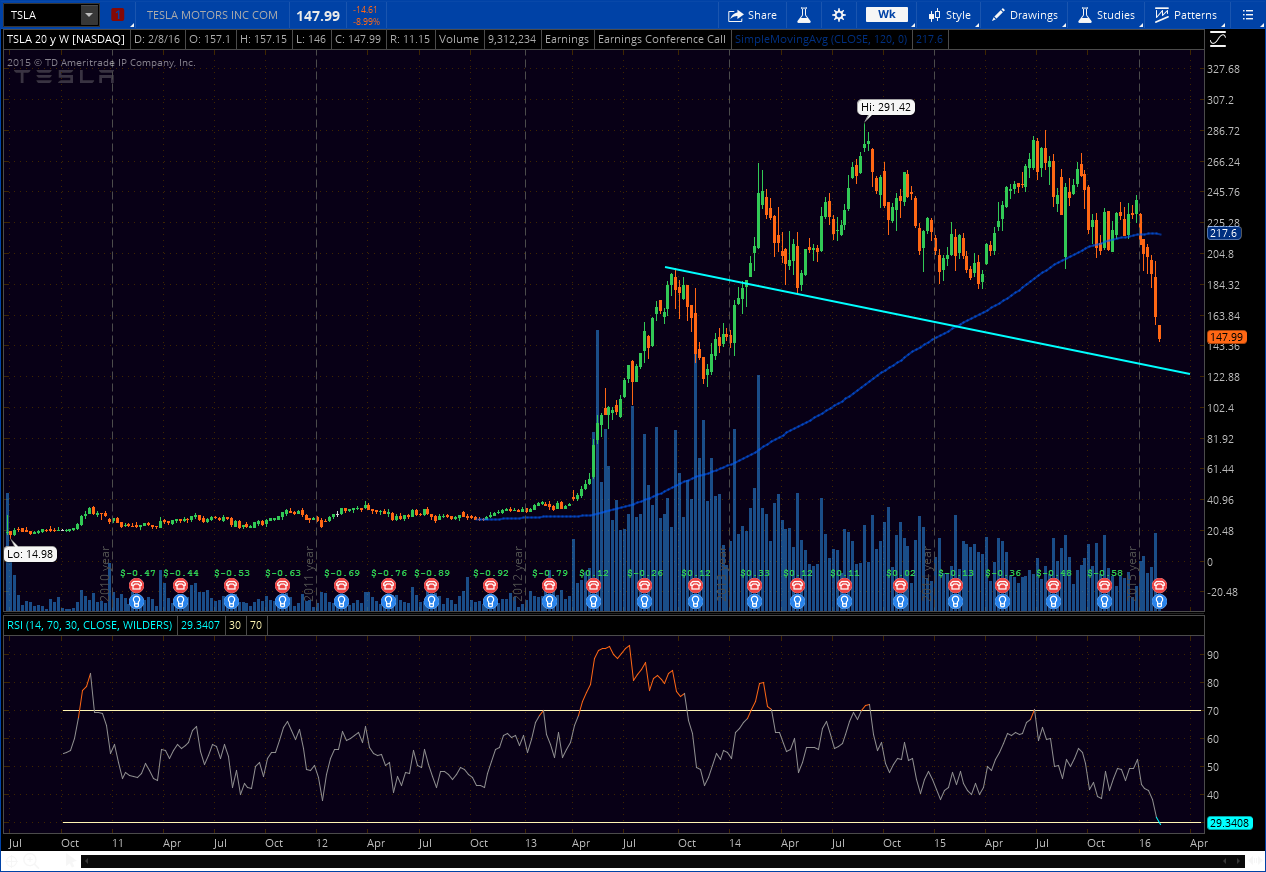The width and height of the screenshot is (1266, 872).
Task: Click the earnings phone icon under $-0.58
Action: (x=1104, y=585)
